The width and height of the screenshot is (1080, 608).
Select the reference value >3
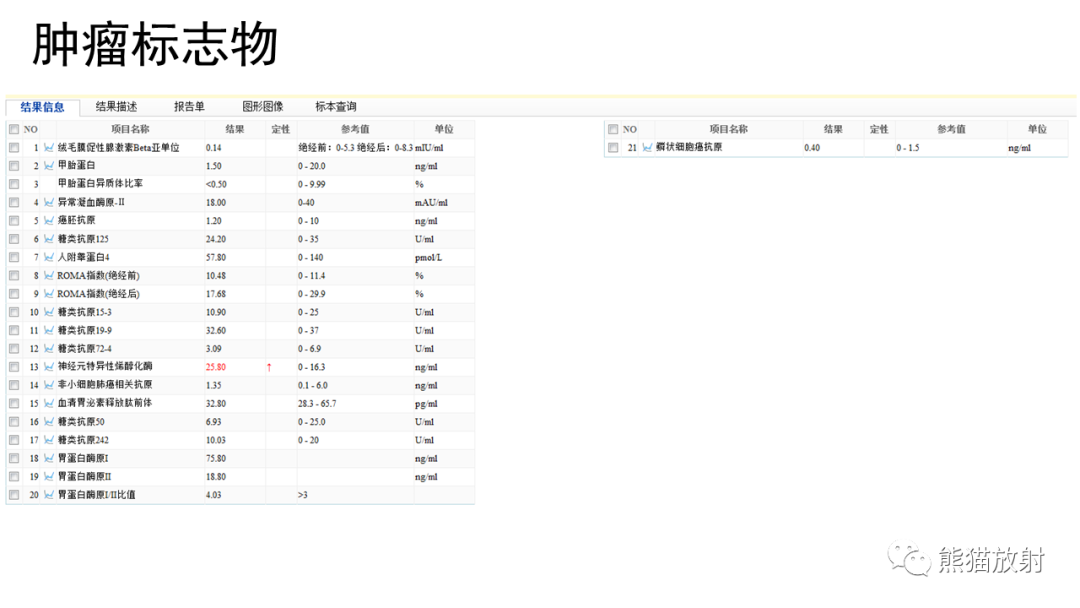point(302,495)
